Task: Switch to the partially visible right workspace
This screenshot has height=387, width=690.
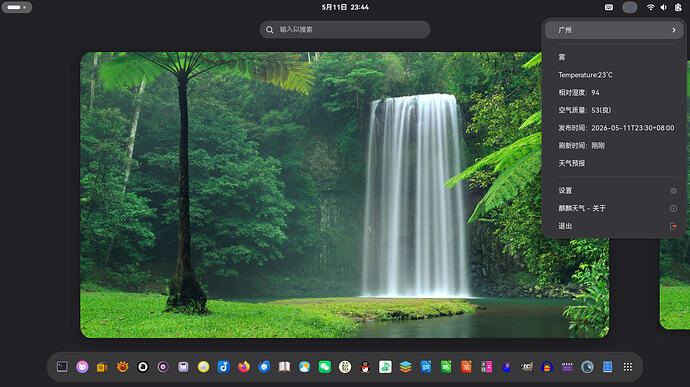Action: pyautogui.click(x=675, y=284)
